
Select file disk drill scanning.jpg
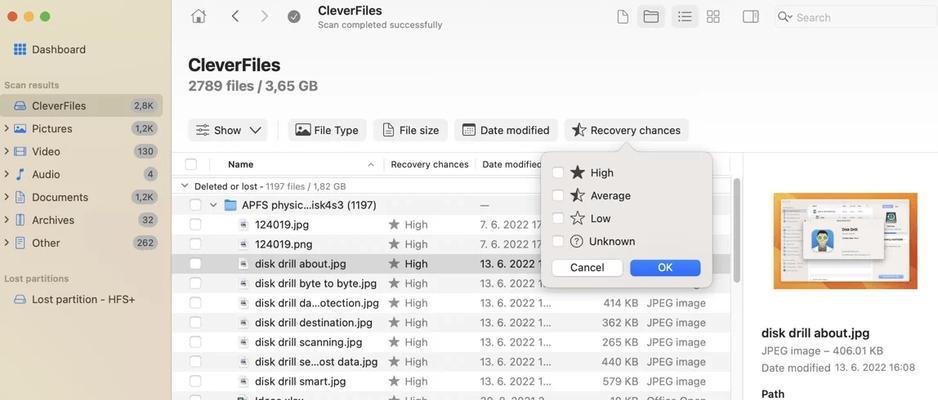[309, 343]
